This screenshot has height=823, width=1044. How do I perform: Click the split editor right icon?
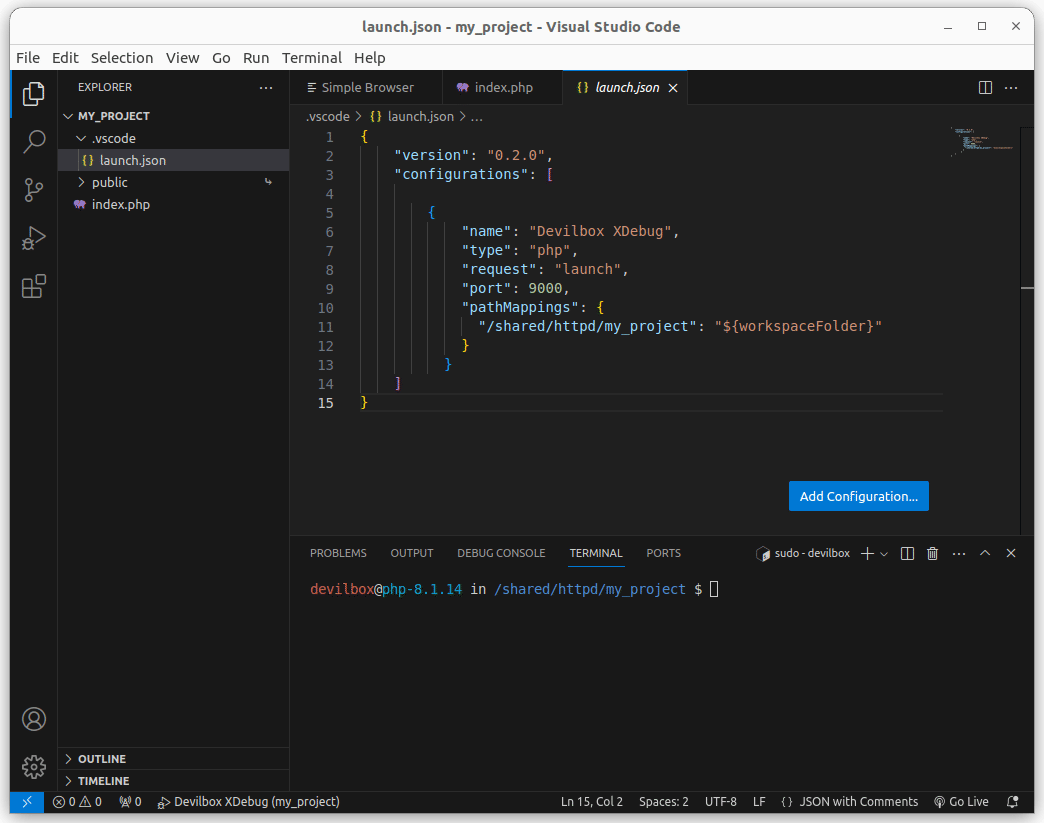point(985,88)
